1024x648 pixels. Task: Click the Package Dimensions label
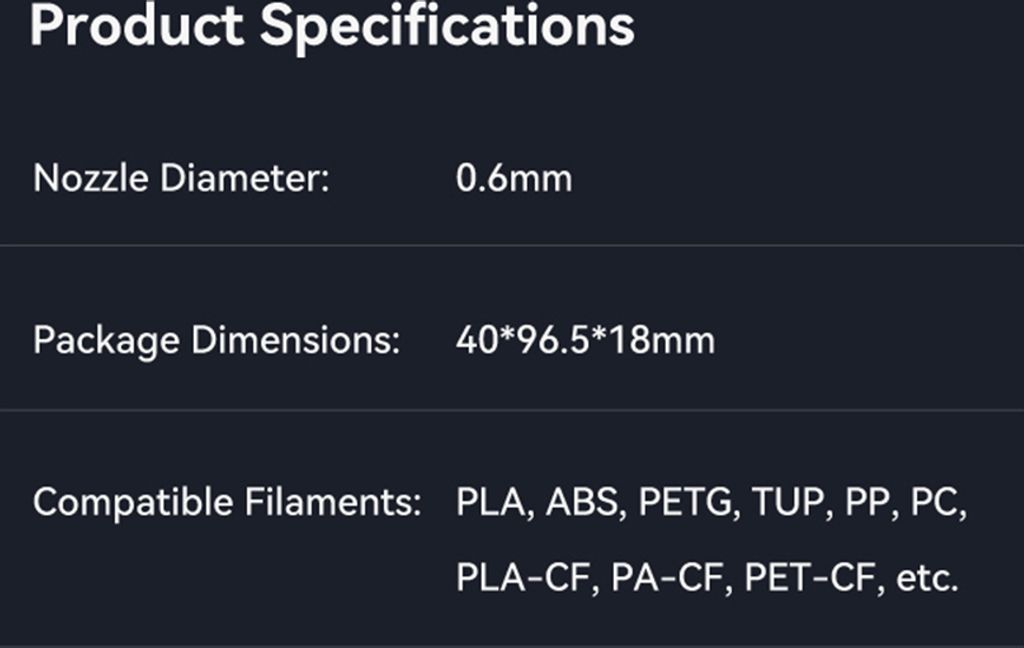216,340
